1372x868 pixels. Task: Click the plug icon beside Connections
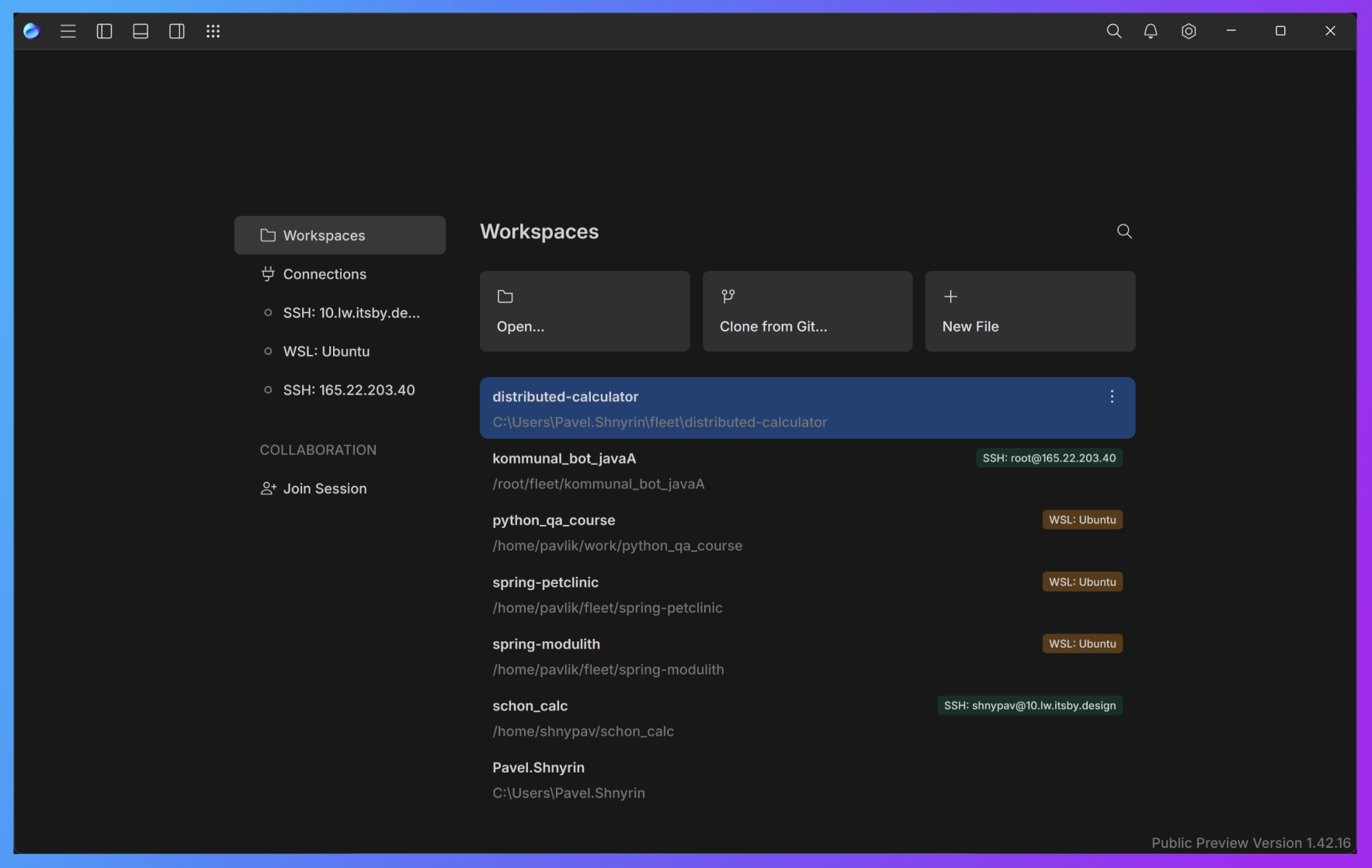click(x=268, y=274)
